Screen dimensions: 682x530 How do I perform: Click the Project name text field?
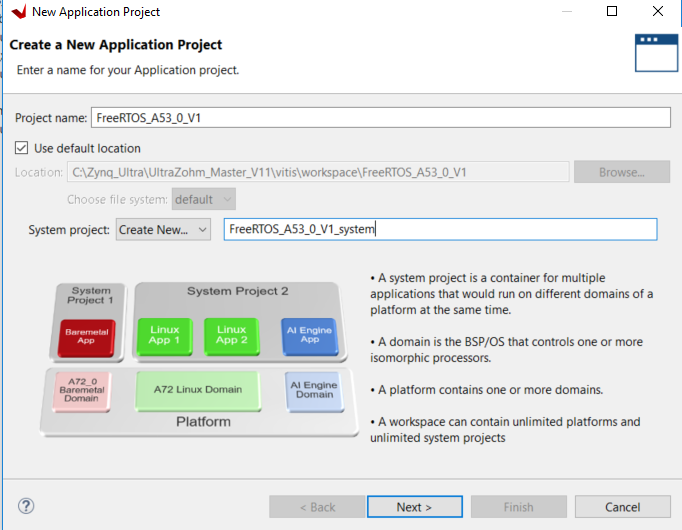(380, 117)
